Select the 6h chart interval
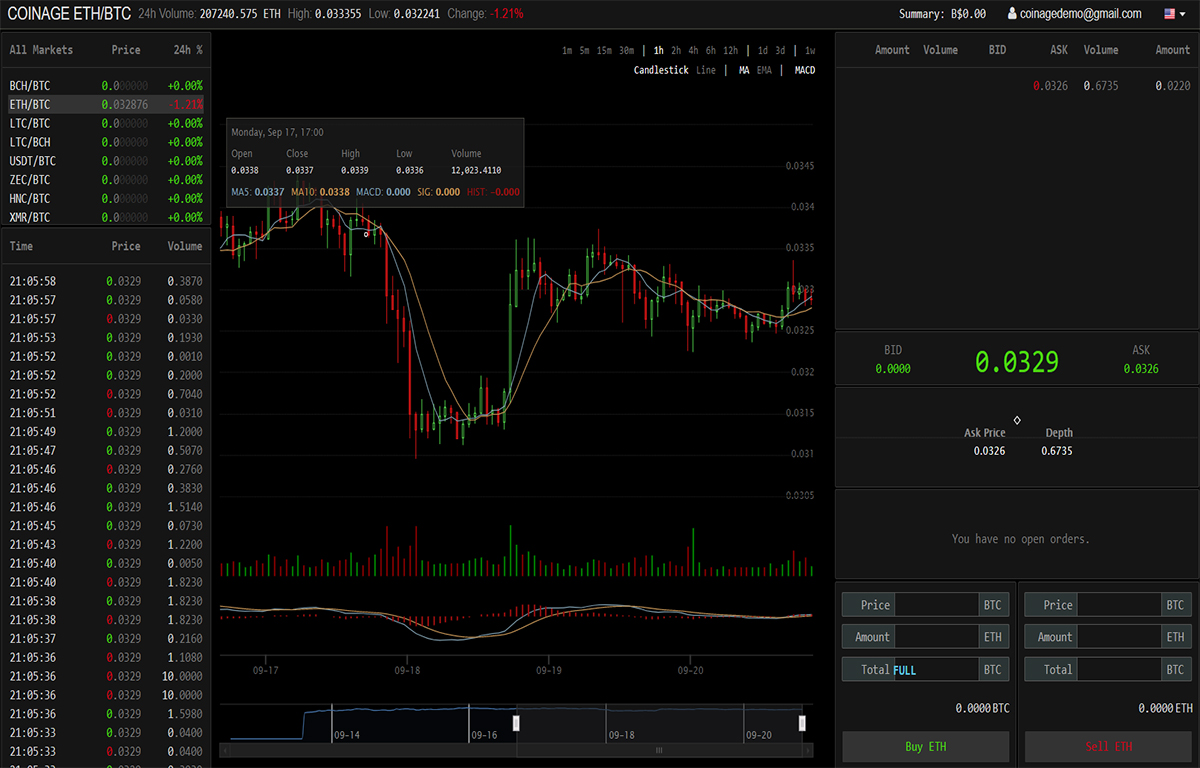Image resolution: width=1200 pixels, height=768 pixels. pyautogui.click(x=710, y=50)
